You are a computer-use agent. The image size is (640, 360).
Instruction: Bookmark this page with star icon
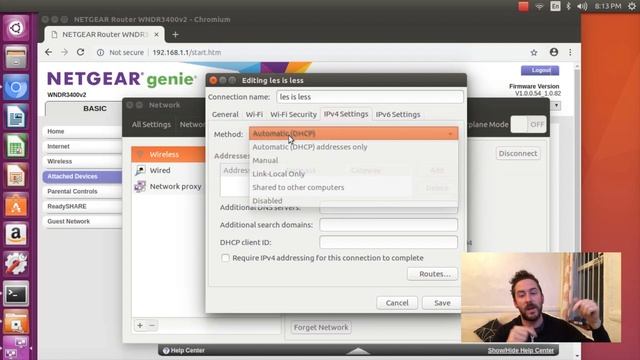pos(533,52)
